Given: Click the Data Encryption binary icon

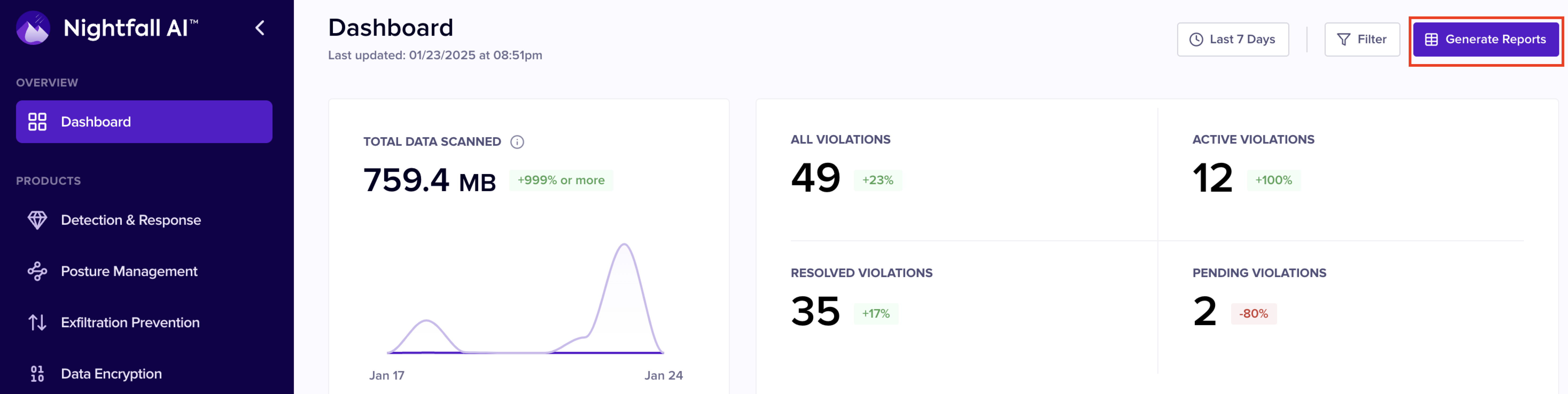Looking at the screenshot, I should click(x=37, y=373).
